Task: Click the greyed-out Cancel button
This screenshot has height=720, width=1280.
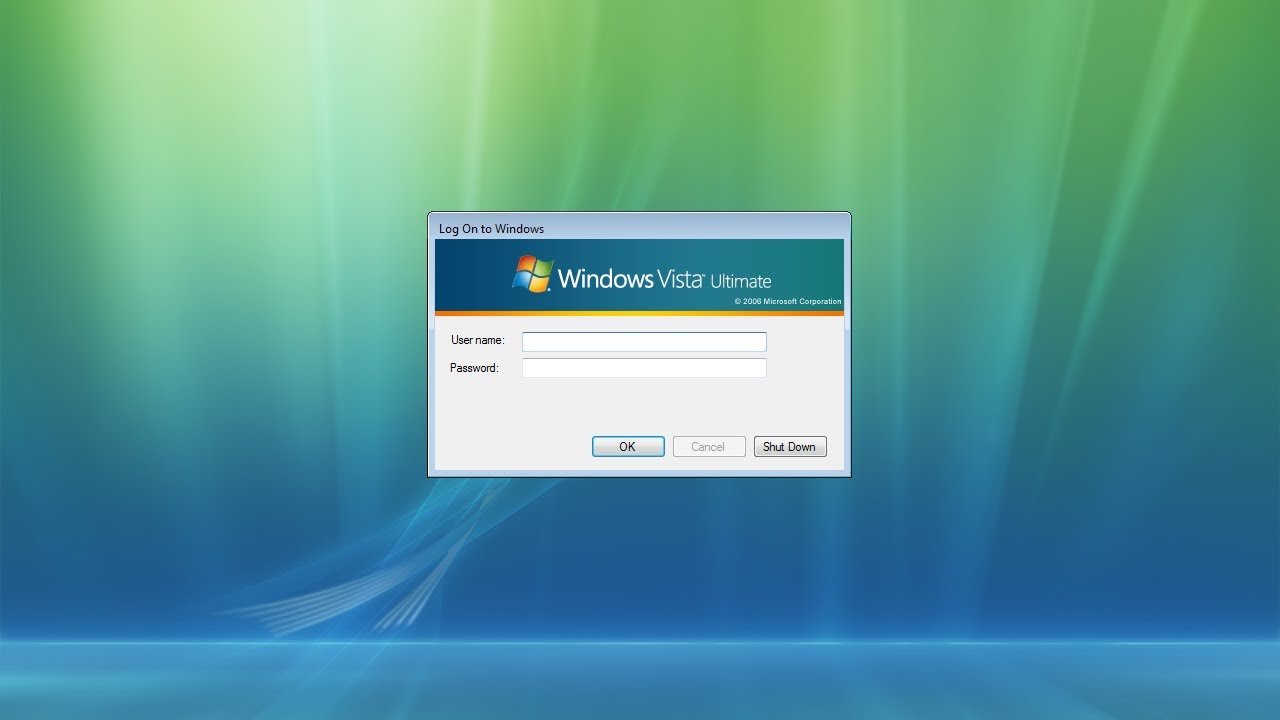Action: click(709, 447)
